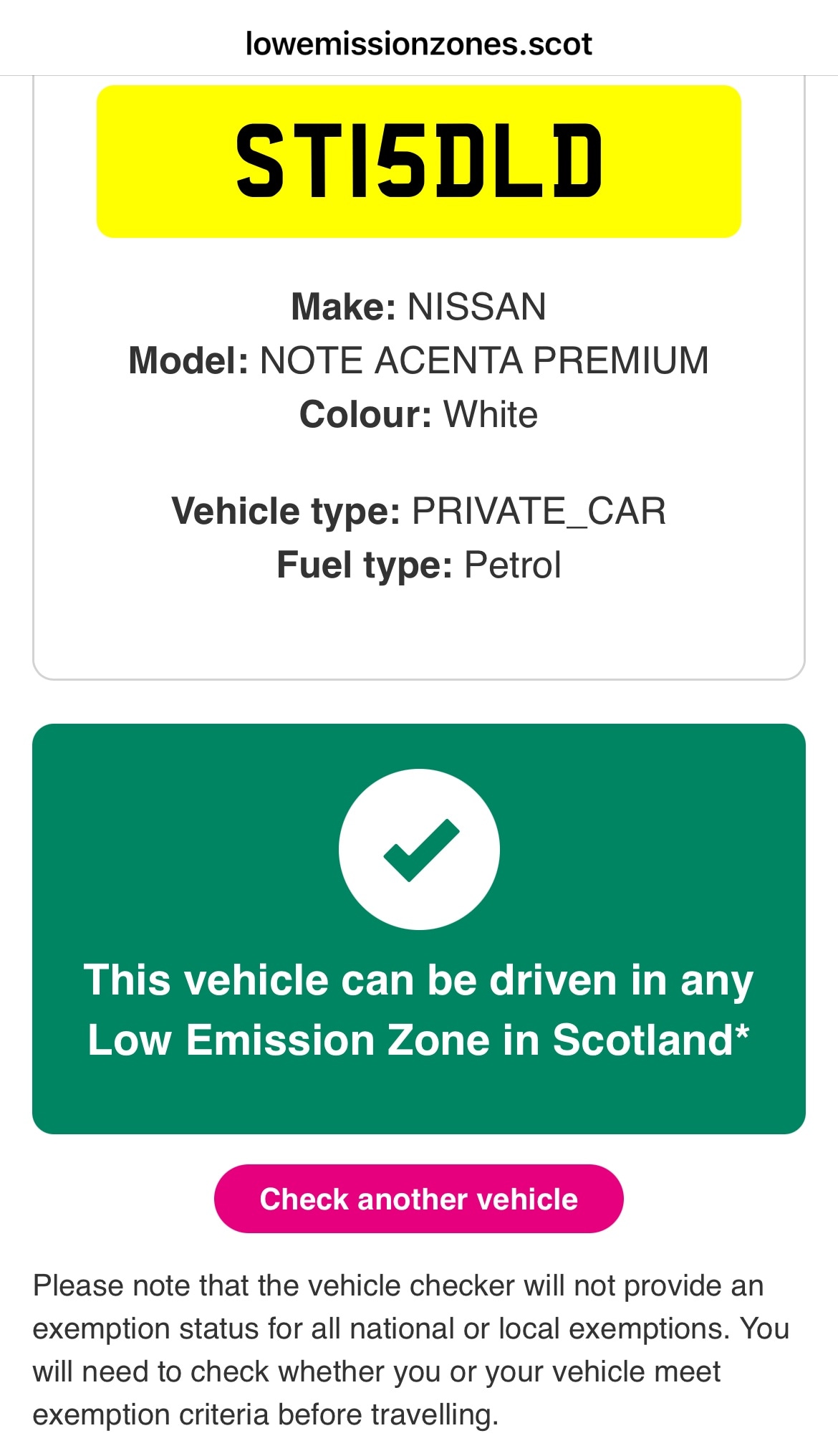Click the bold Model label
Viewport: 838px width, 1456px height.
click(188, 360)
